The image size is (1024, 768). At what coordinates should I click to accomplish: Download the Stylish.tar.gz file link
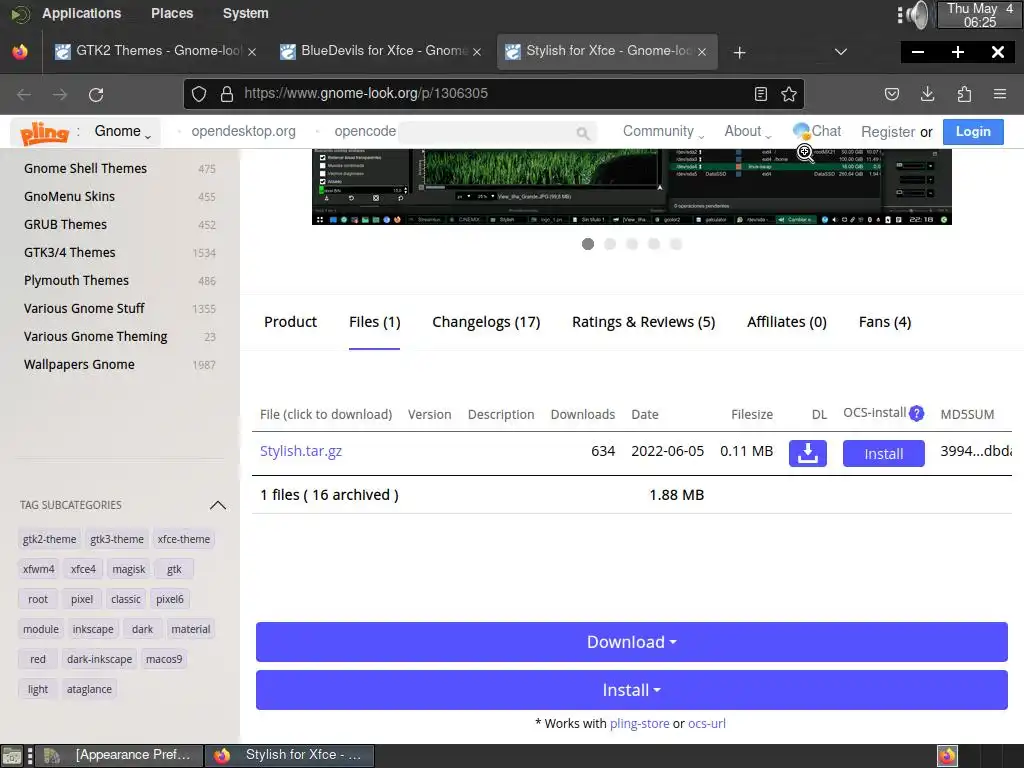click(x=301, y=451)
